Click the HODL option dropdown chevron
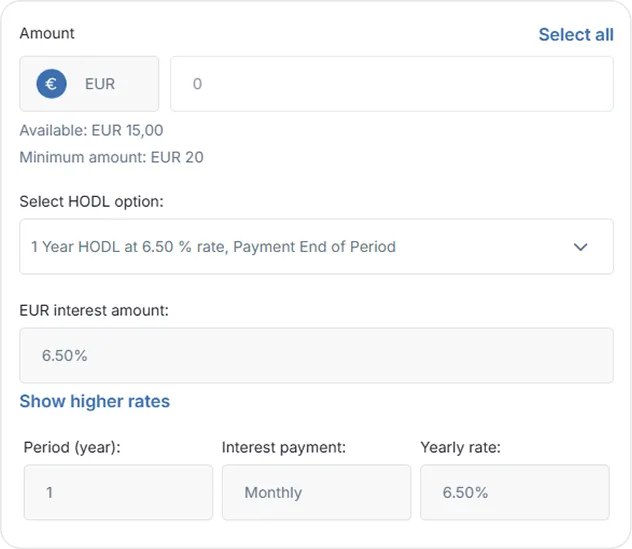This screenshot has height=549, width=632. 580,247
